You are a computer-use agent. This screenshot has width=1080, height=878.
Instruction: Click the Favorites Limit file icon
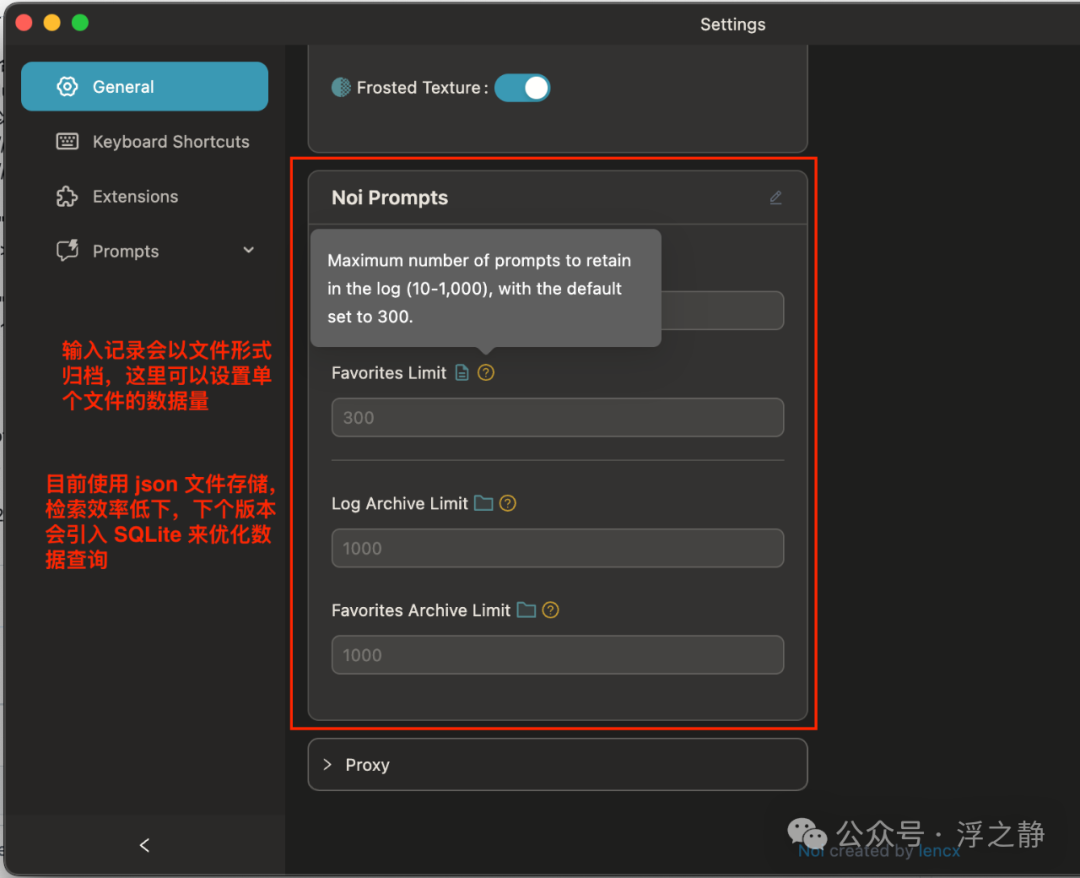[x=462, y=373]
